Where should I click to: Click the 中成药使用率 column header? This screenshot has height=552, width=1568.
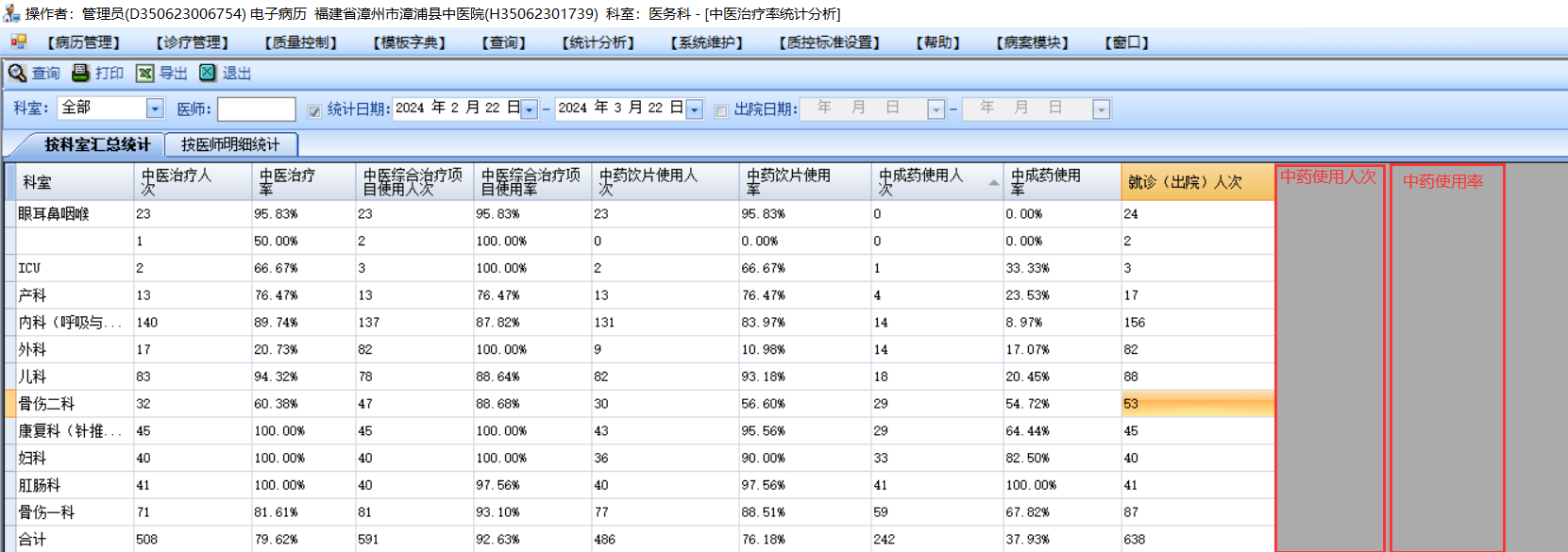point(1062,181)
